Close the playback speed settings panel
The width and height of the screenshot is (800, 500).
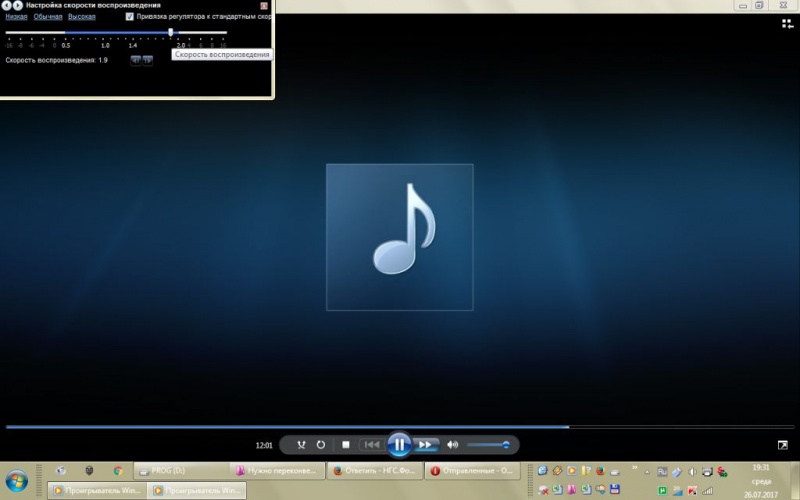pos(264,6)
